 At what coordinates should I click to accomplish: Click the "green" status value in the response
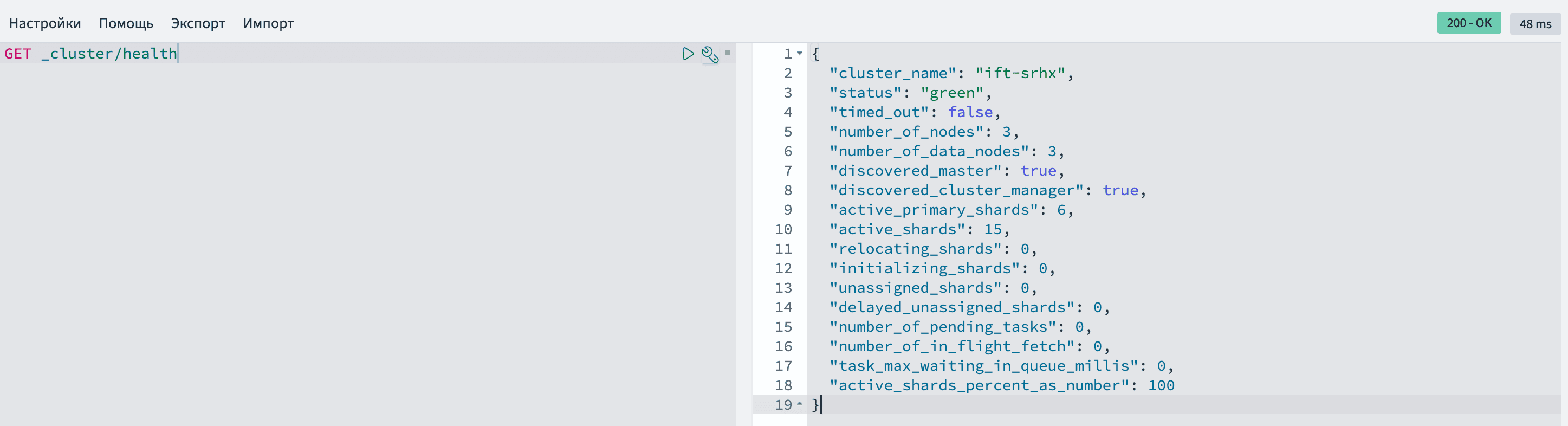pos(952,93)
